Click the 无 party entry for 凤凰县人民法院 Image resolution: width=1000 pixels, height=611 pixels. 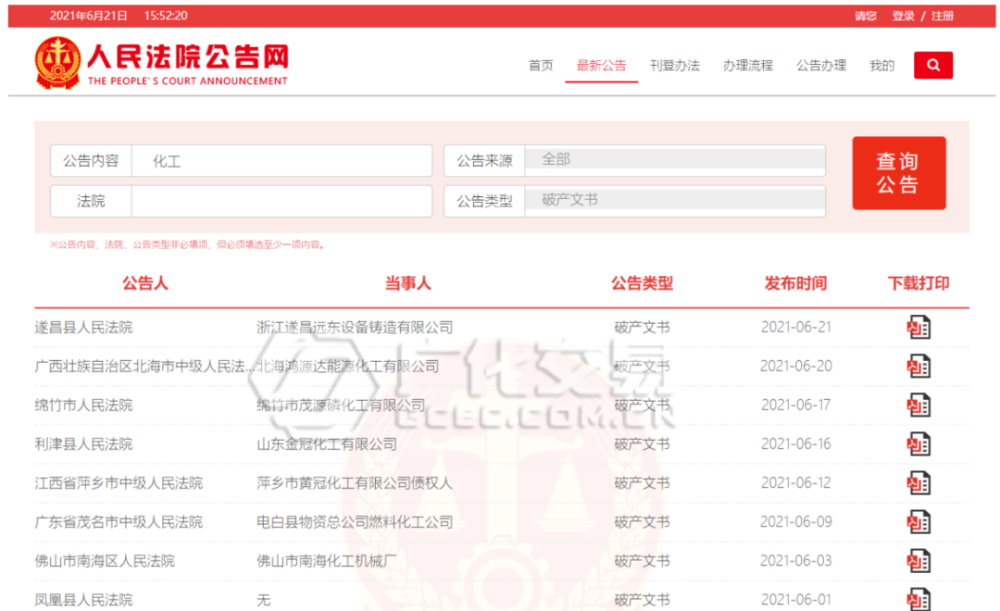263,600
